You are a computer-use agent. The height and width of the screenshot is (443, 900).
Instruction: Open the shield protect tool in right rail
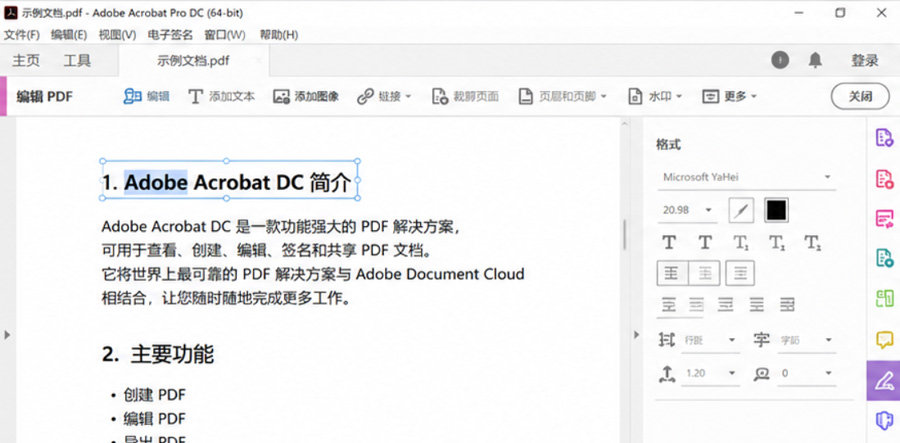(x=884, y=421)
